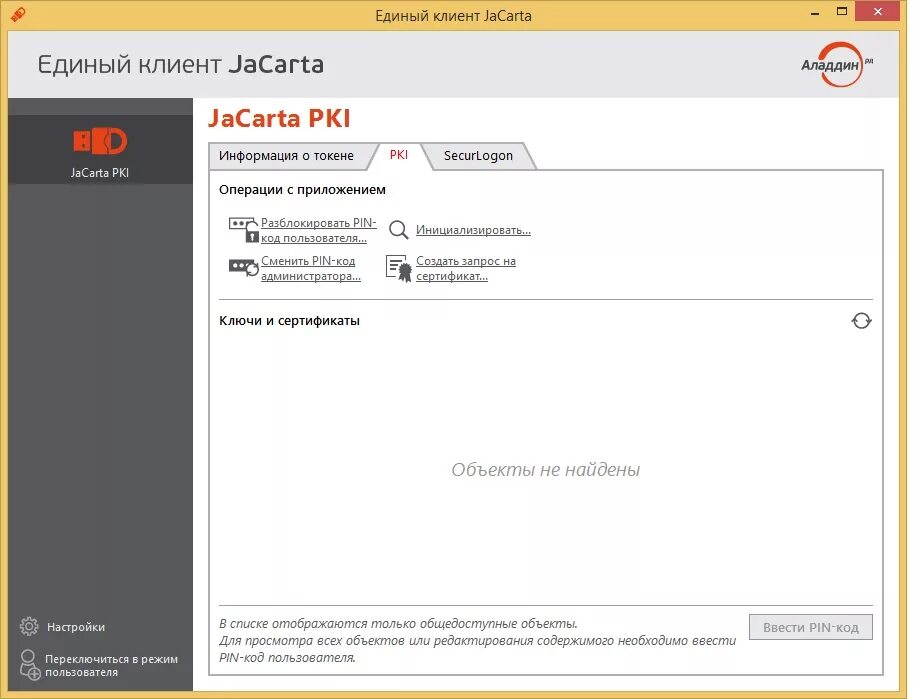The height and width of the screenshot is (699, 914).
Task: Click the Операции с приложением heading
Action: [x=302, y=189]
